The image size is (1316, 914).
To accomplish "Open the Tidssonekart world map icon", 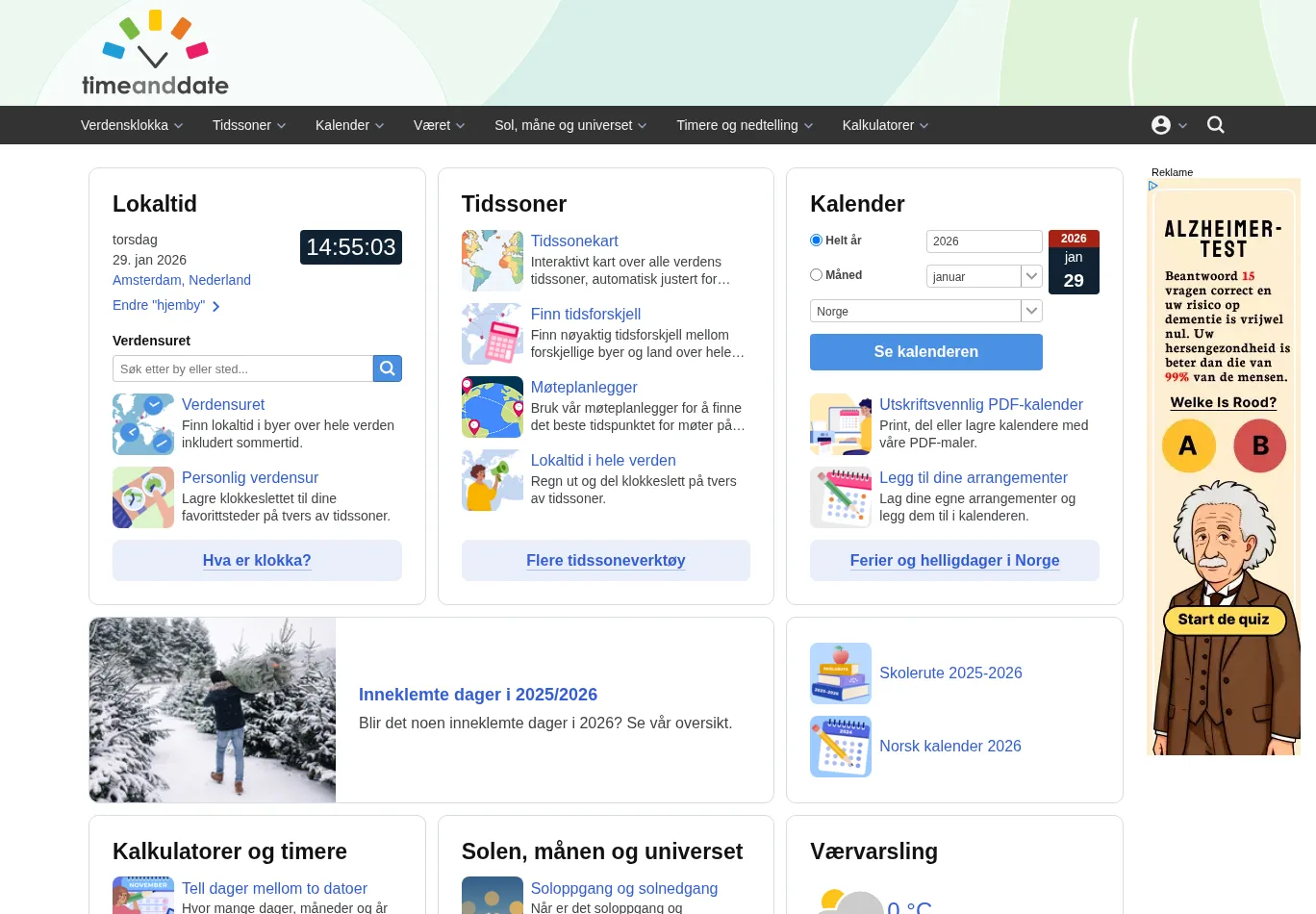I will [x=492, y=261].
